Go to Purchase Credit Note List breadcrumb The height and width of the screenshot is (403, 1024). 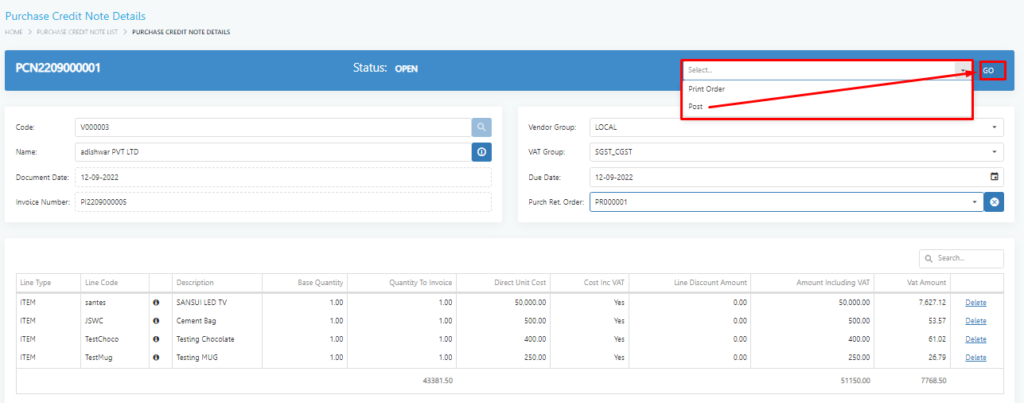(77, 31)
